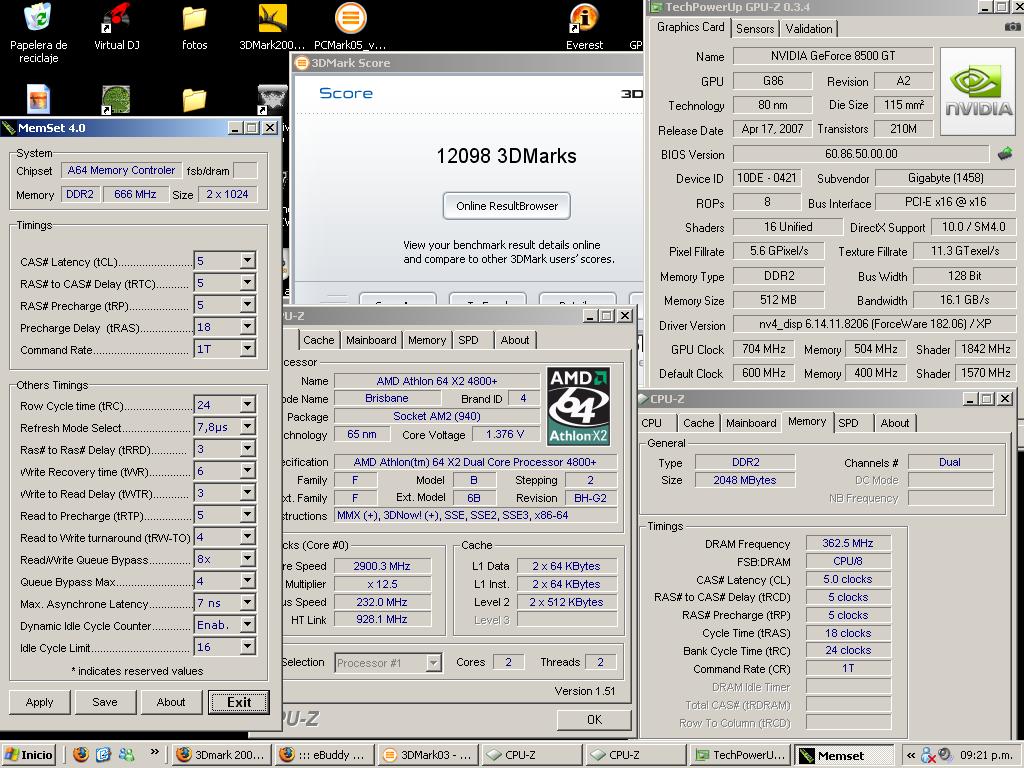Open the Row Cycle time (tRC) dropdown
Image resolution: width=1024 pixels, height=768 pixels.
pos(248,405)
